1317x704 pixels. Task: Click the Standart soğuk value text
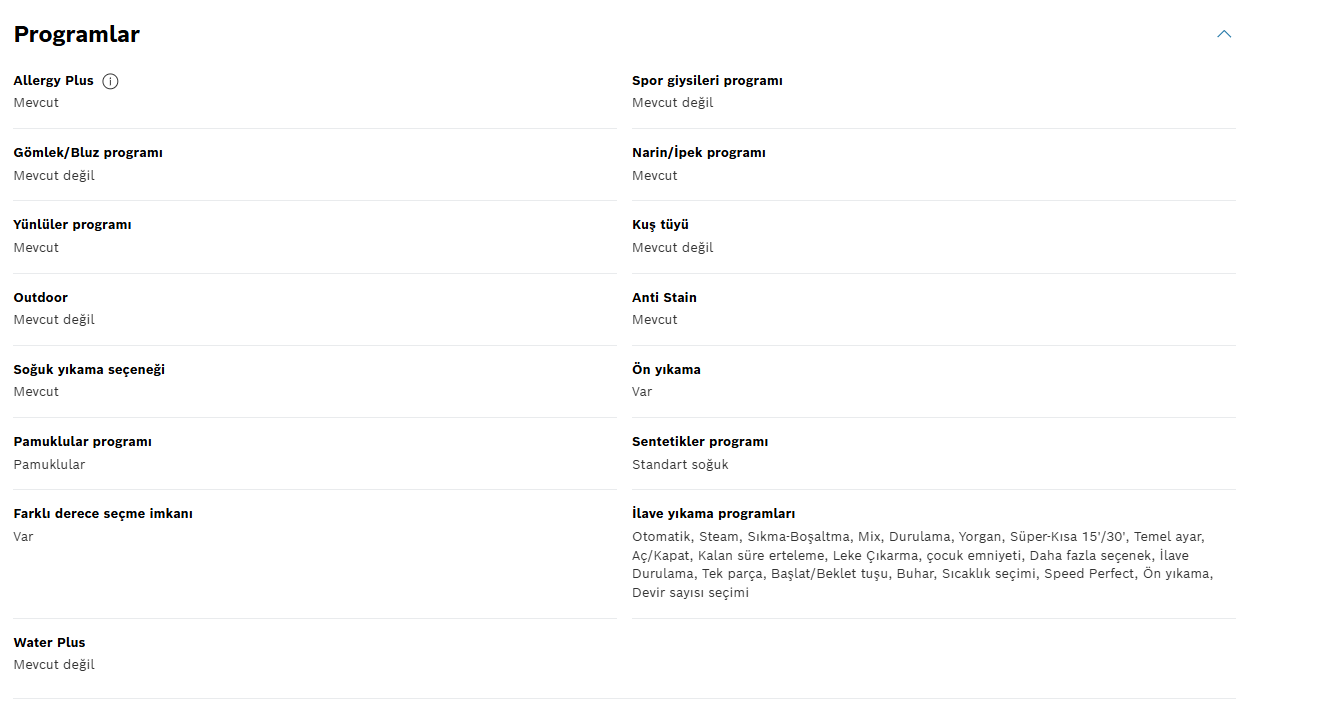(x=680, y=465)
